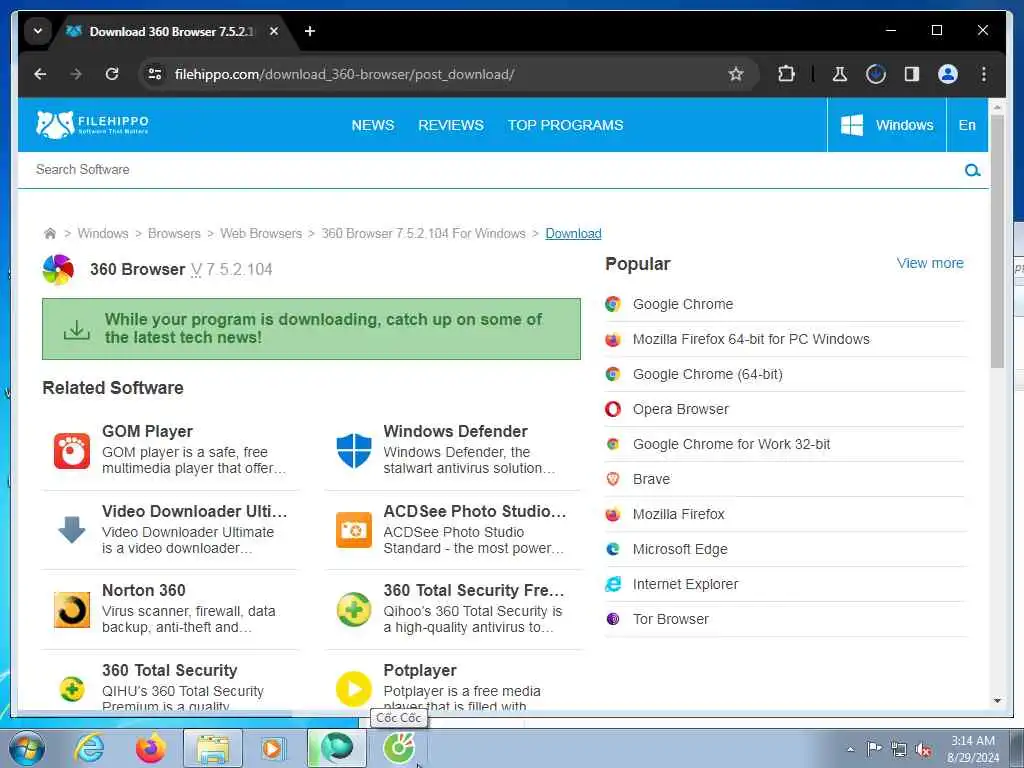Click the Video Downloader Ultimate arrow icon
This screenshot has height=768, width=1024.
[72, 530]
